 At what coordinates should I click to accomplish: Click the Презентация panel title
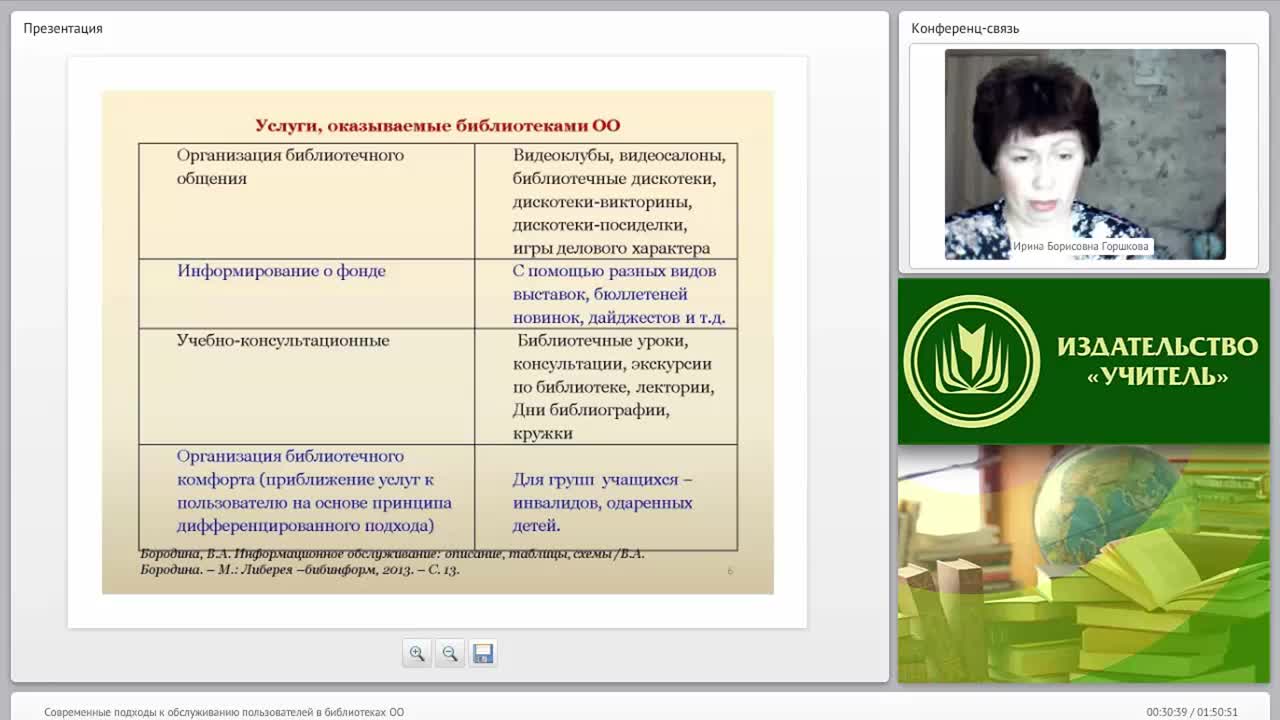[x=63, y=28]
